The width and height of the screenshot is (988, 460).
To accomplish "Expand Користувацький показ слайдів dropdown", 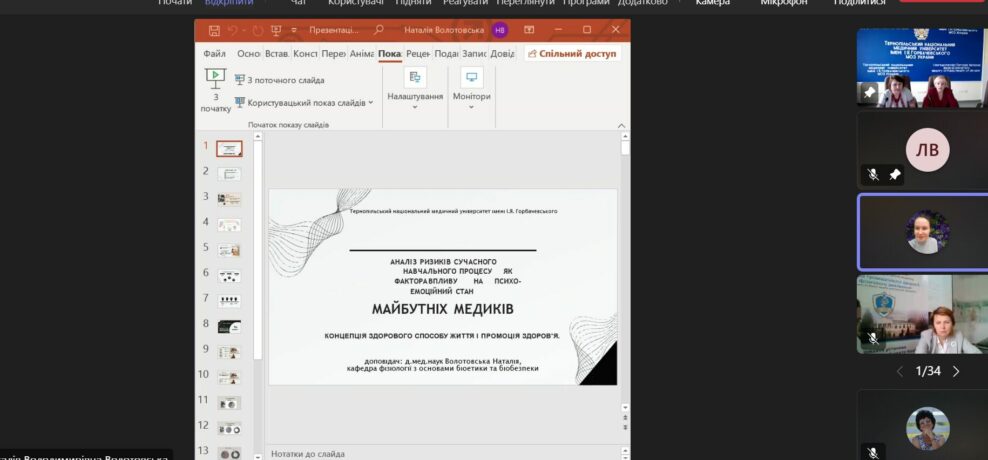I will click(x=371, y=102).
